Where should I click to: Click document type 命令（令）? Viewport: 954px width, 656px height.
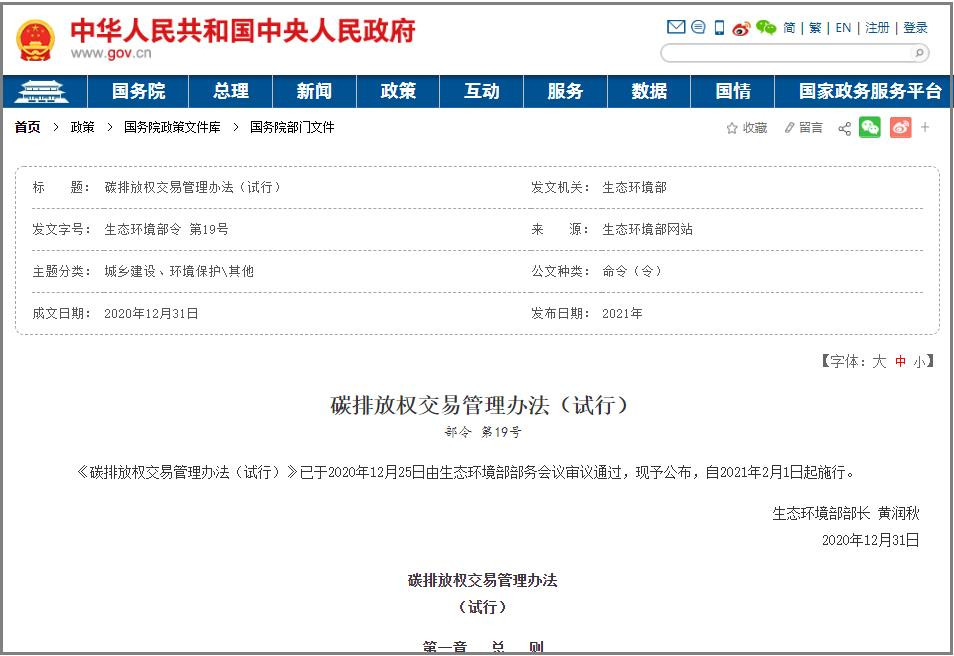pos(633,271)
